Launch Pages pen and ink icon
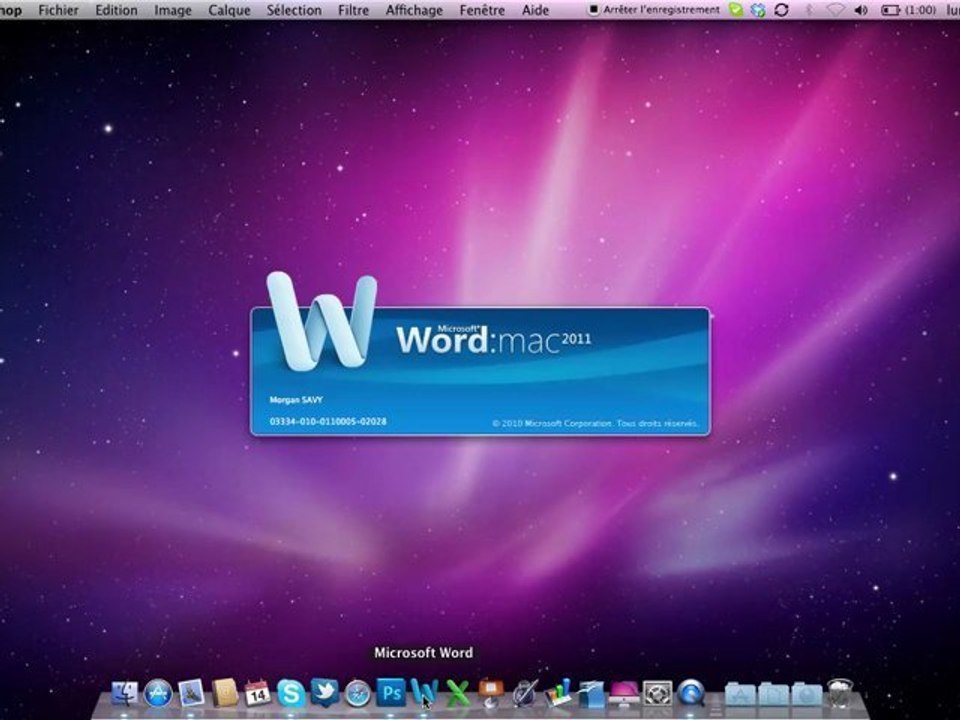The width and height of the screenshot is (960, 720). 524,694
